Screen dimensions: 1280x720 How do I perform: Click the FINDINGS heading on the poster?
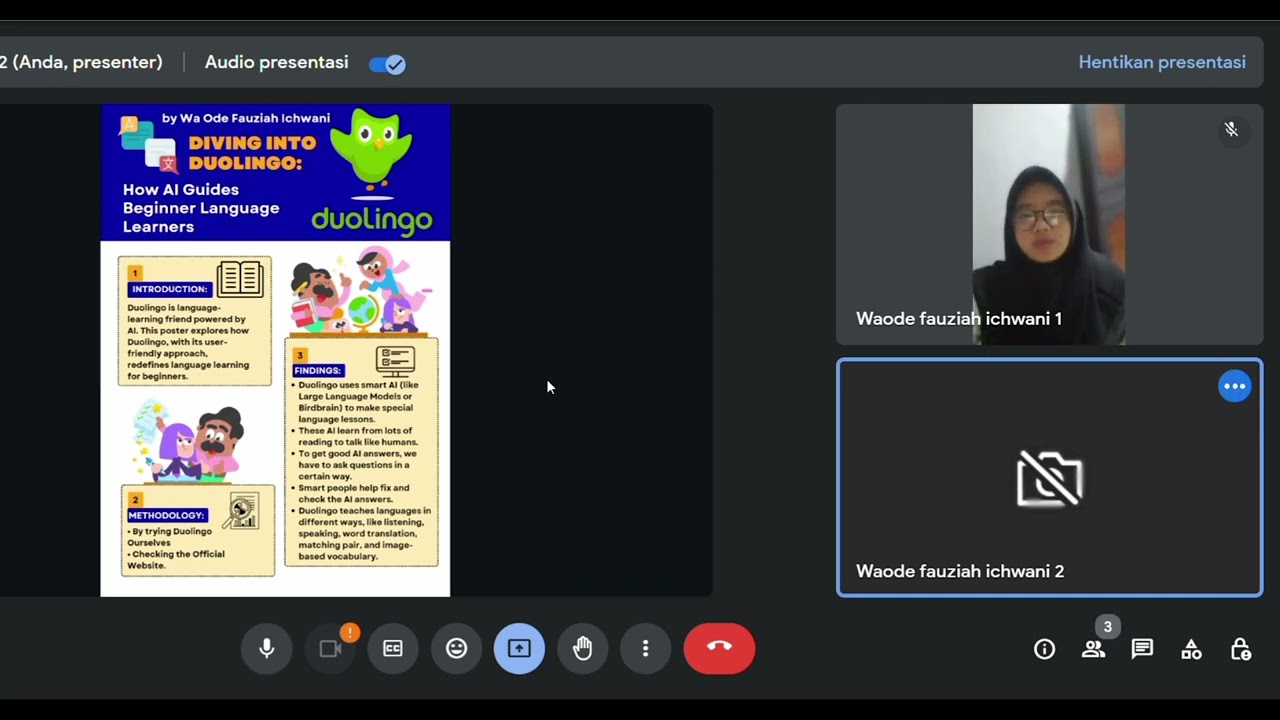(x=319, y=370)
